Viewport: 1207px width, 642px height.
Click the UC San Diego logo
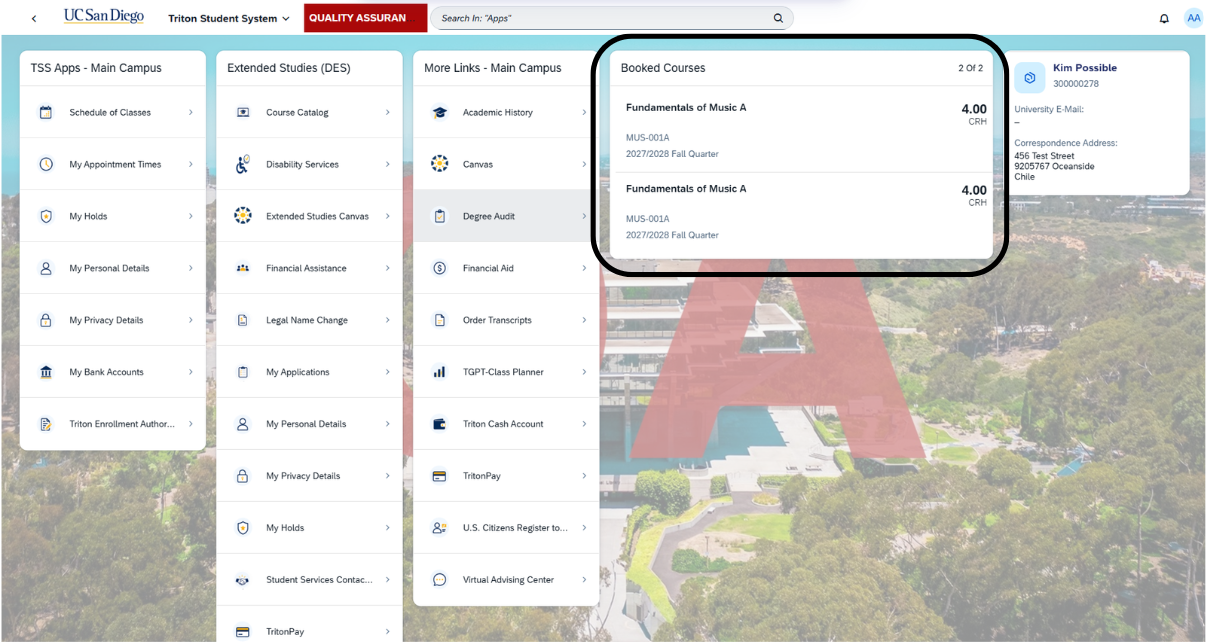pos(104,17)
